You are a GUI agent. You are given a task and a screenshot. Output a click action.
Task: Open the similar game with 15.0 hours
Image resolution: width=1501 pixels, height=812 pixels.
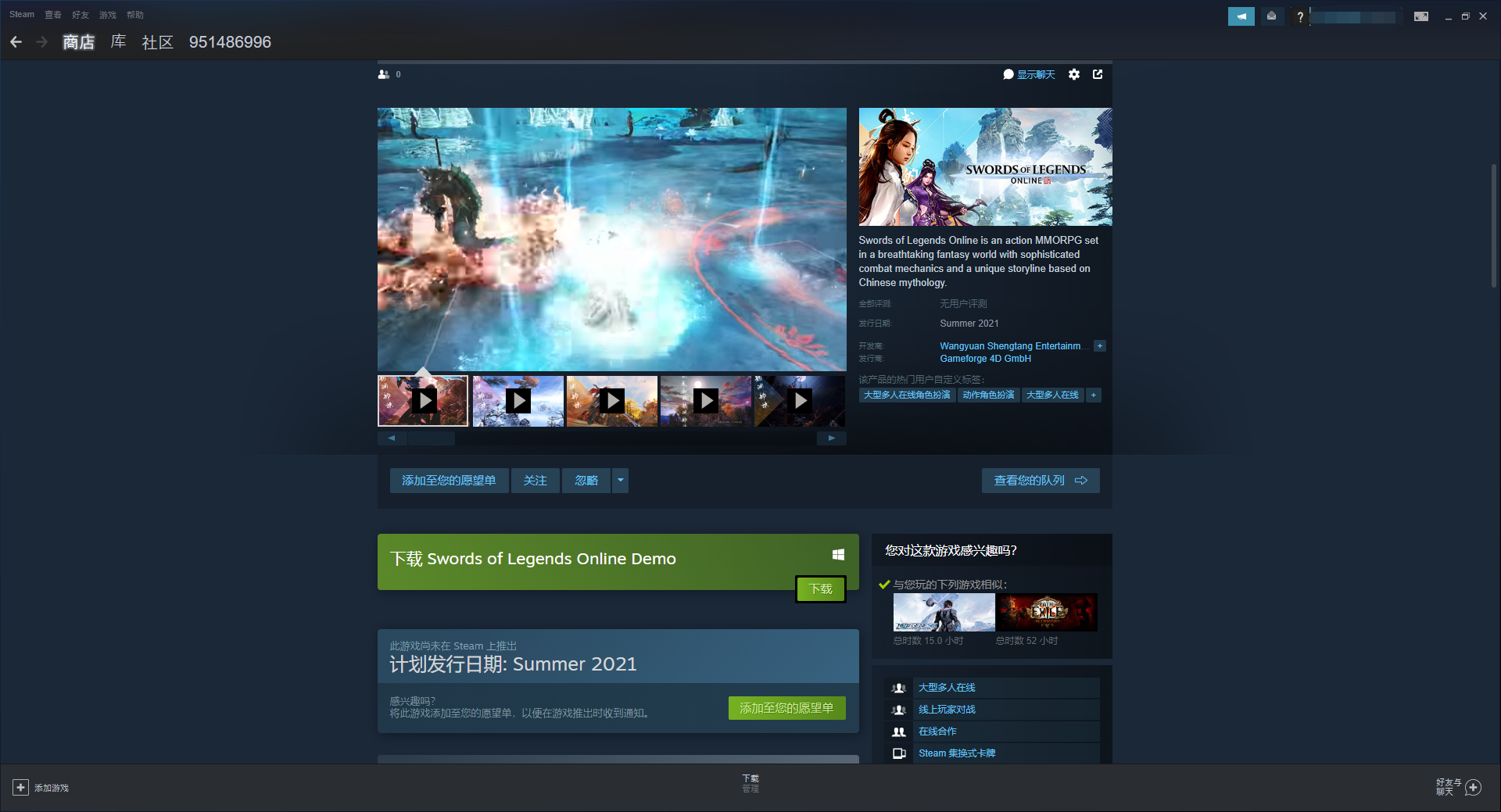(x=944, y=613)
